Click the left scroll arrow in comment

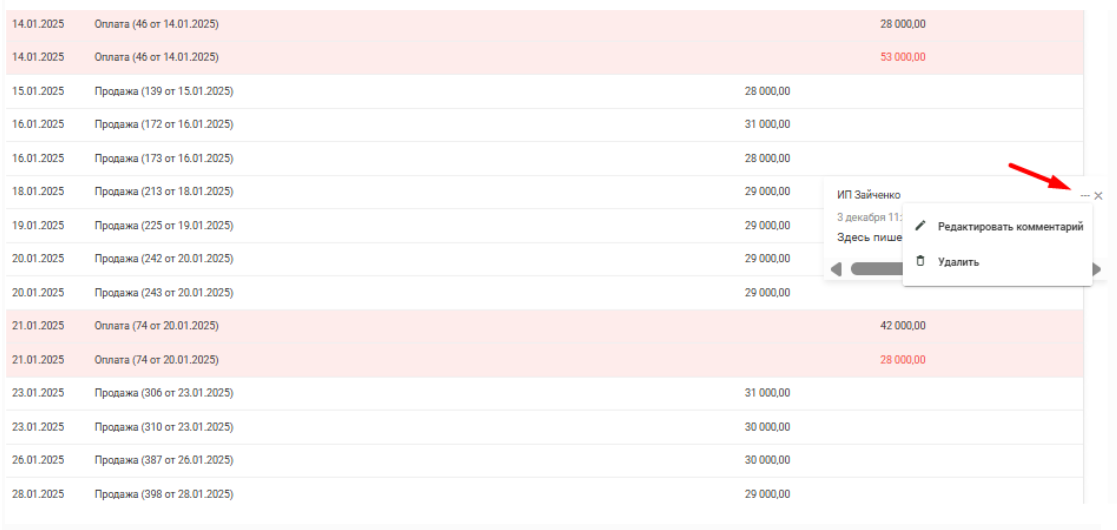click(836, 269)
